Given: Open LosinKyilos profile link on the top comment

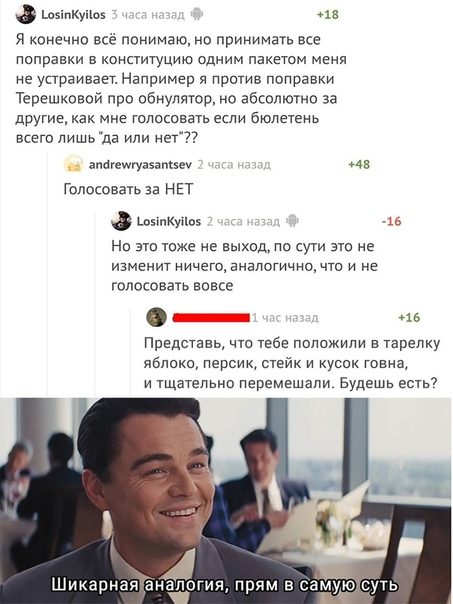Looking at the screenshot, I should (73, 15).
